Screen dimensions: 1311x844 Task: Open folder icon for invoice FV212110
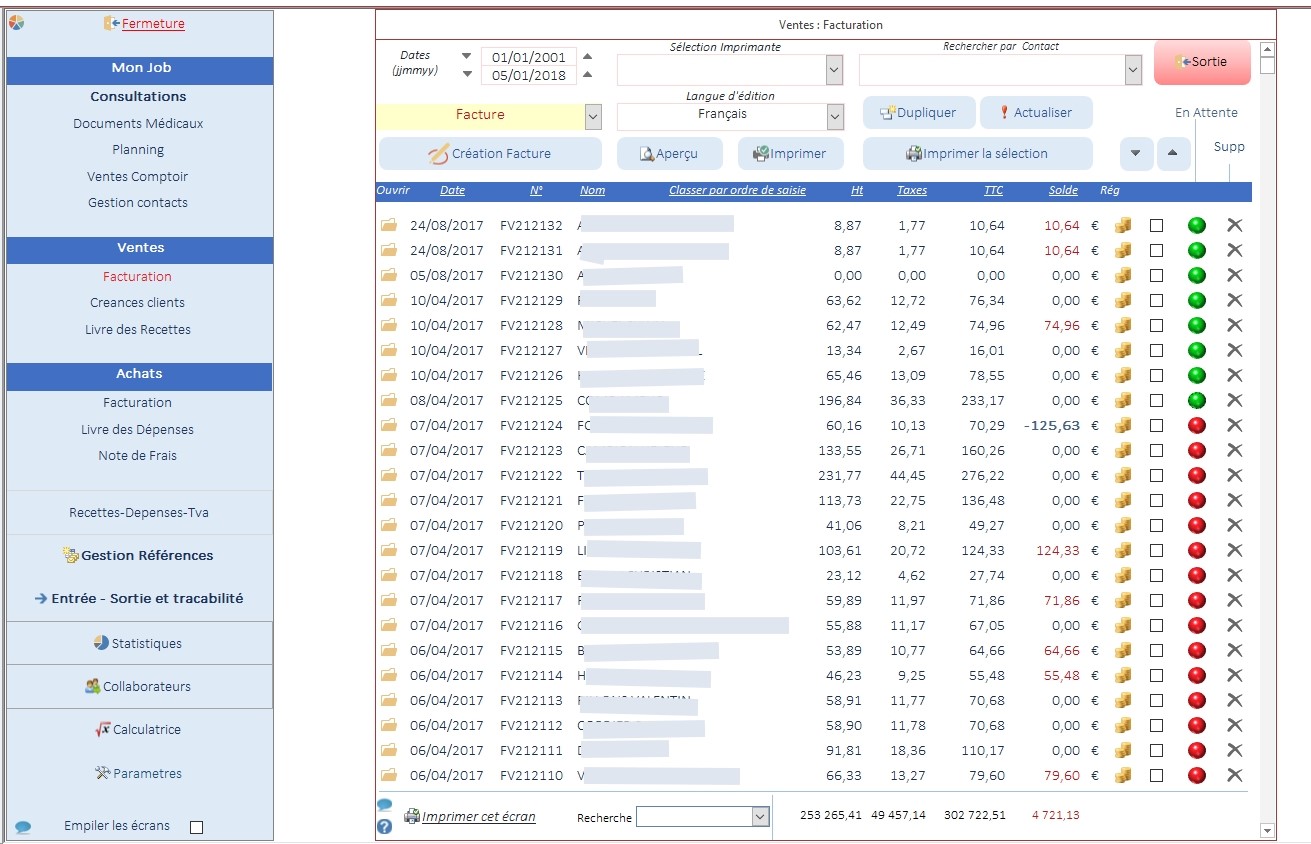click(389, 775)
